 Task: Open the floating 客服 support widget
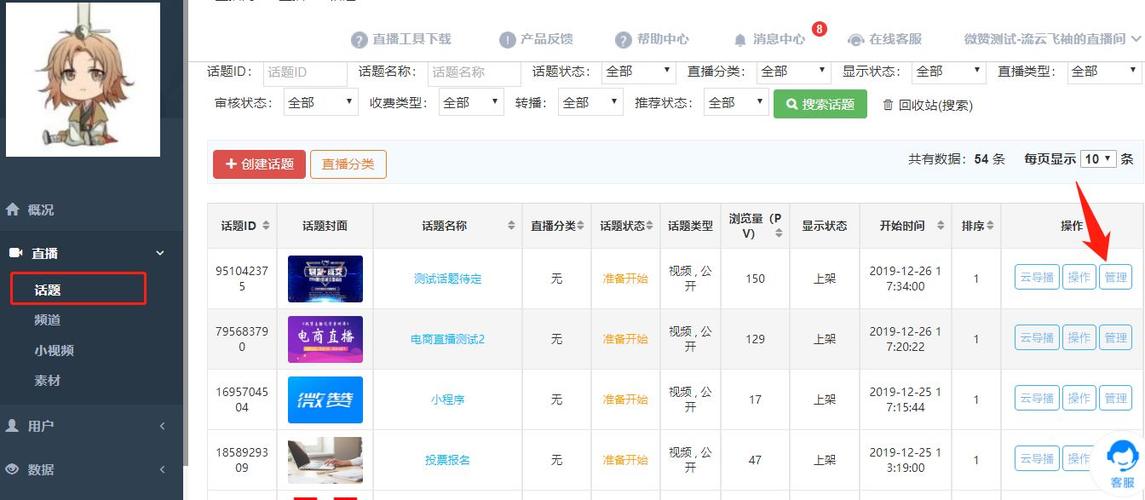(x=1121, y=463)
